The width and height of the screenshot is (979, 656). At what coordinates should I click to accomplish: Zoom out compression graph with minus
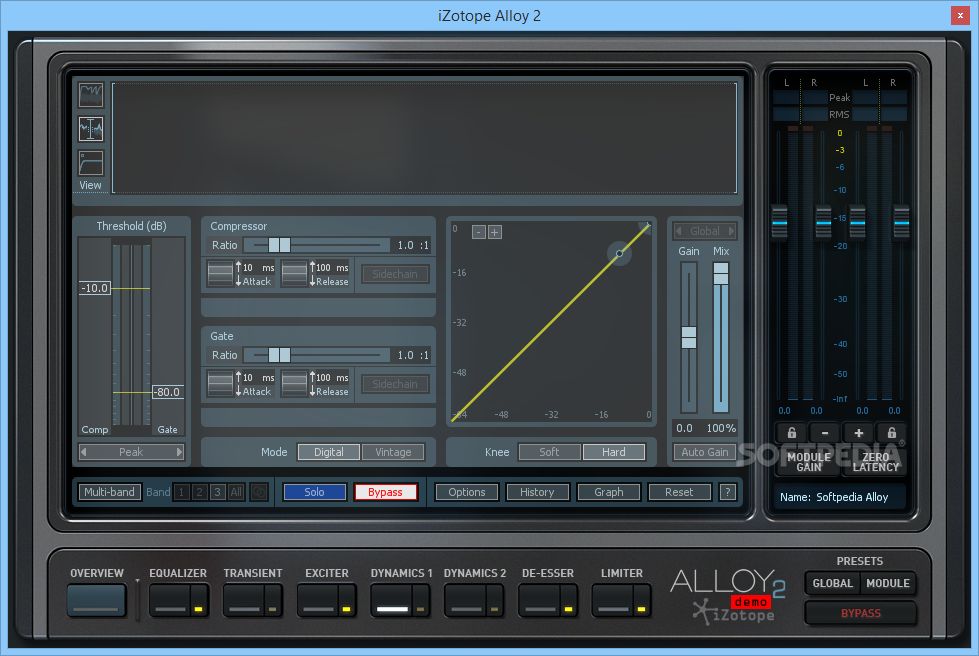click(x=479, y=232)
